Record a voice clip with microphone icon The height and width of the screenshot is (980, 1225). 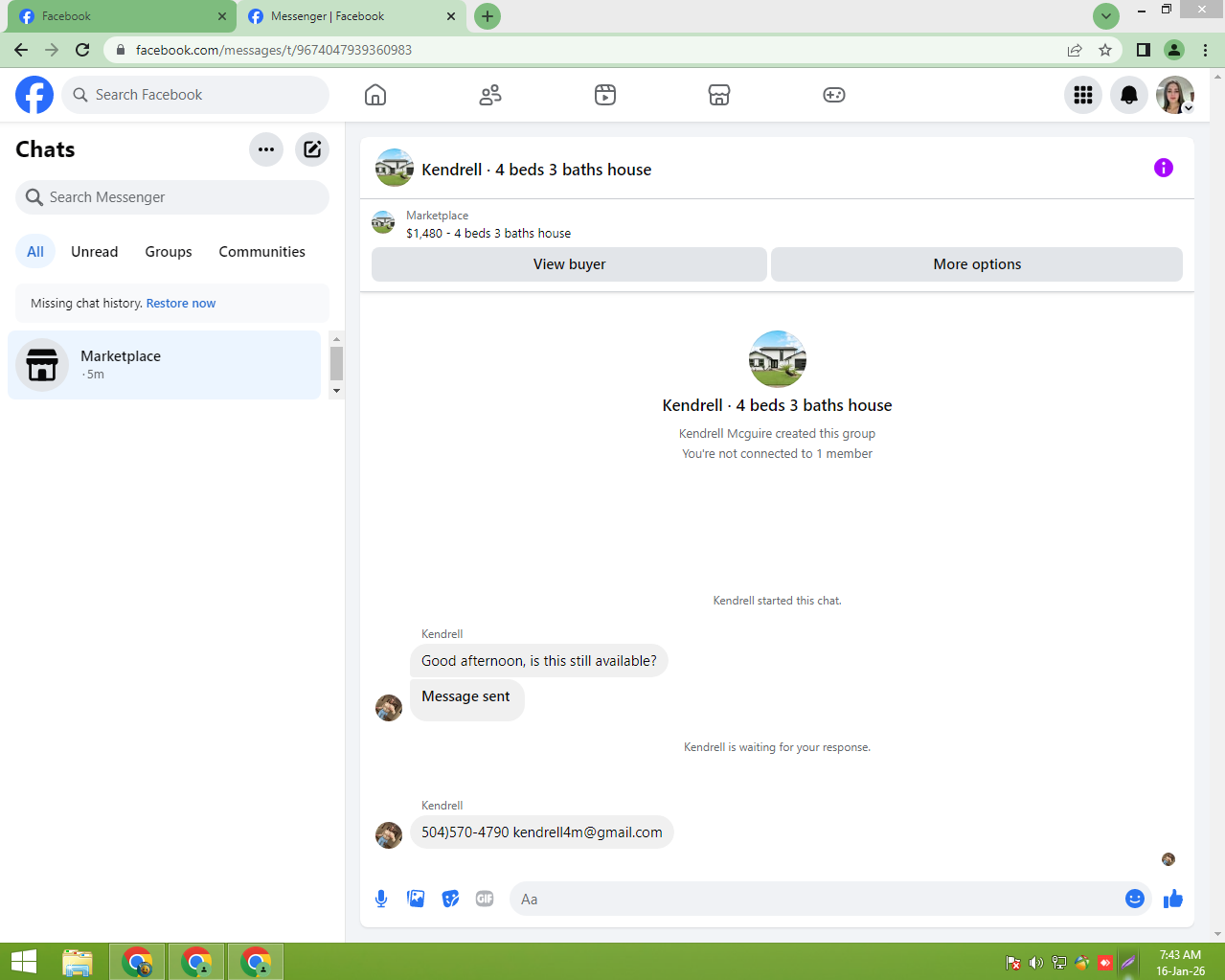381,899
